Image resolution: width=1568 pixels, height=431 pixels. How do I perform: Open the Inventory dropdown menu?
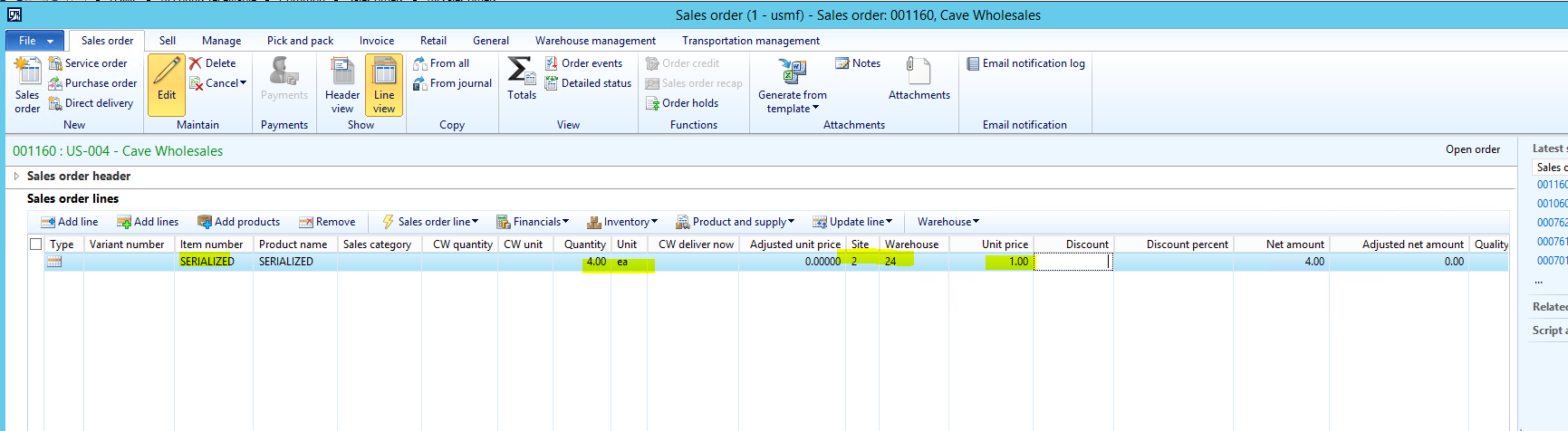(623, 222)
